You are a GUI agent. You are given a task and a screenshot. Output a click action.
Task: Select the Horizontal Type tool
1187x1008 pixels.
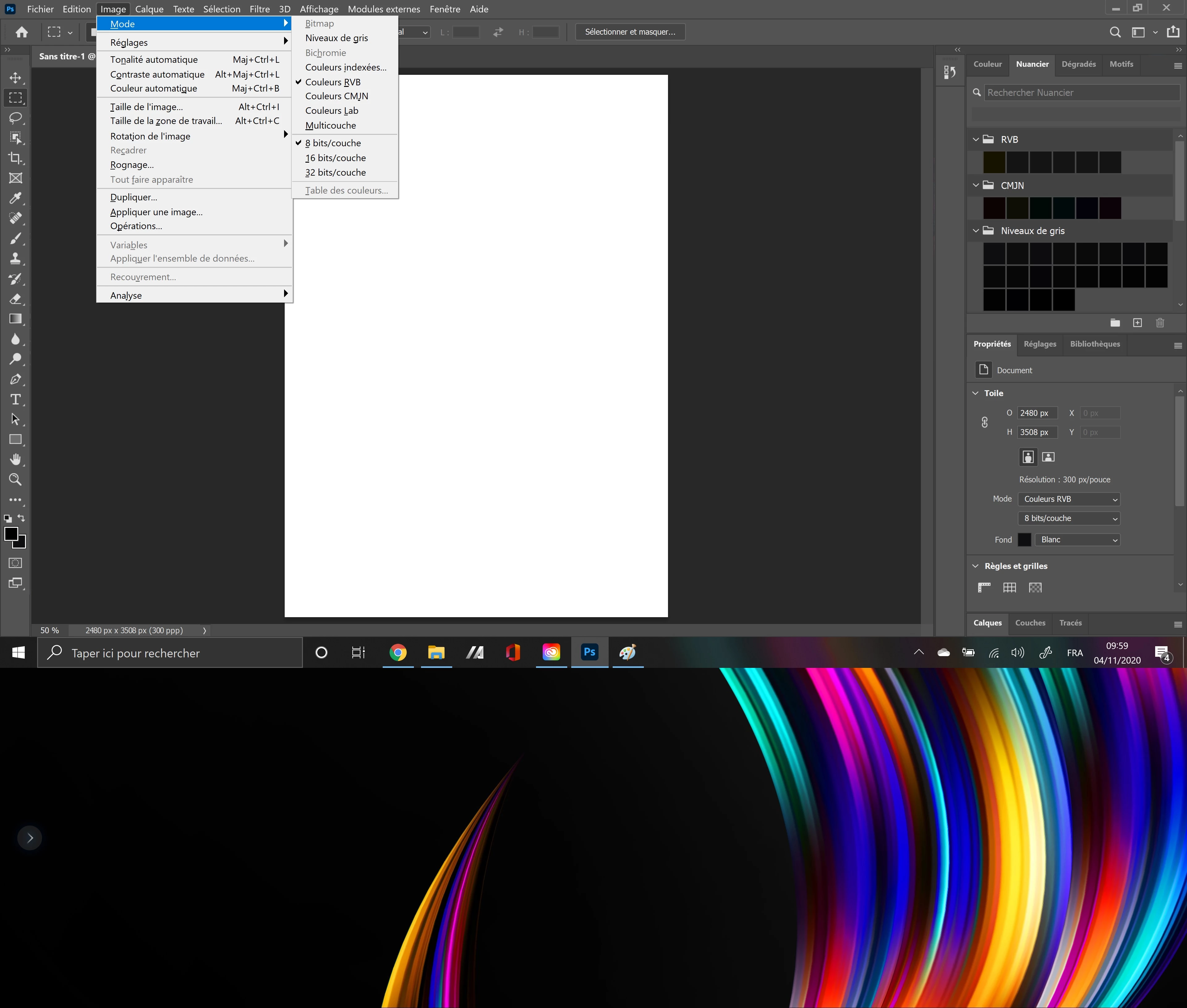pos(15,399)
